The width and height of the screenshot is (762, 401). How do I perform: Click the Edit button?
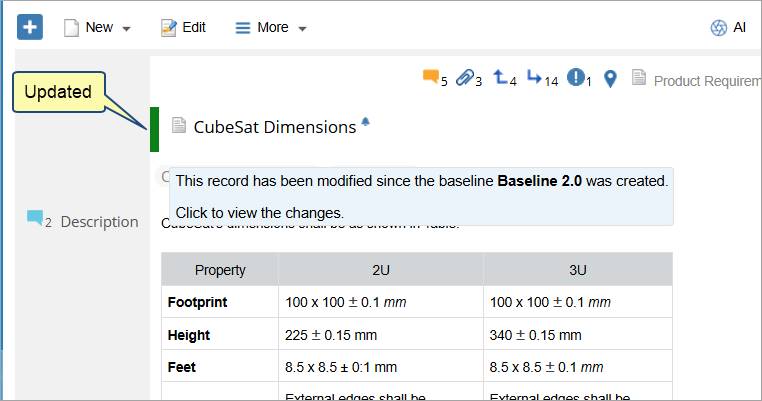click(x=183, y=28)
